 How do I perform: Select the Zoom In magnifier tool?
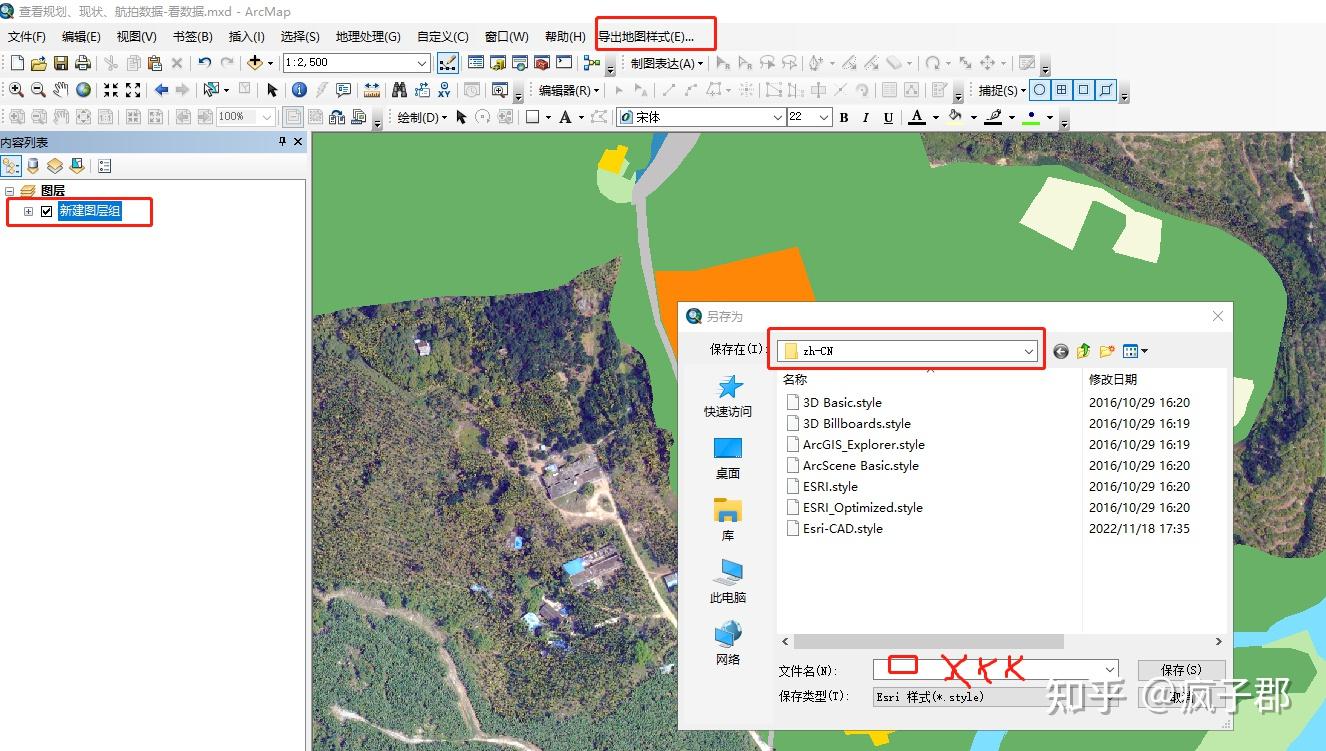pyautogui.click(x=15, y=92)
